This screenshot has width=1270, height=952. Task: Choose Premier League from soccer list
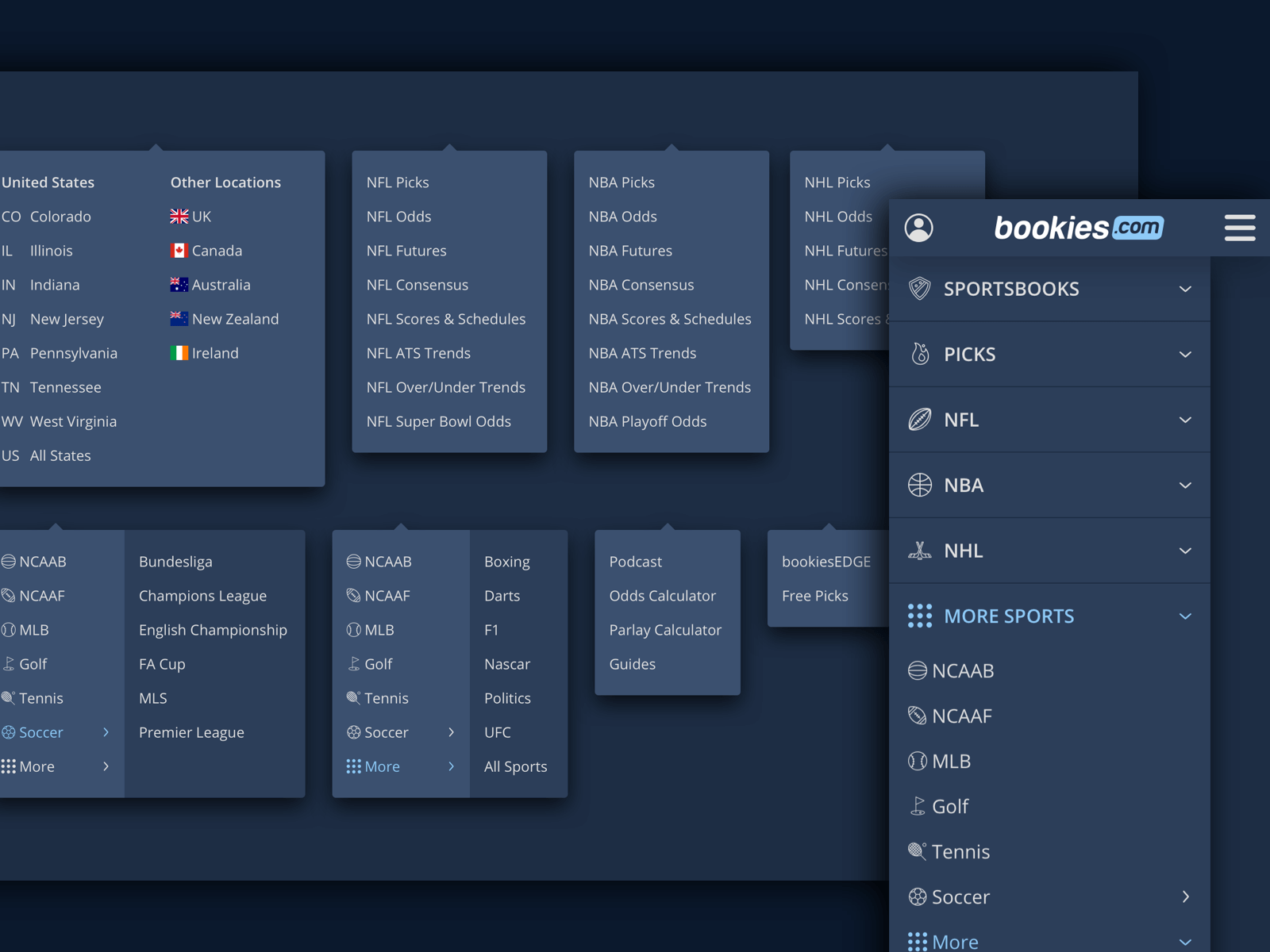coord(191,732)
